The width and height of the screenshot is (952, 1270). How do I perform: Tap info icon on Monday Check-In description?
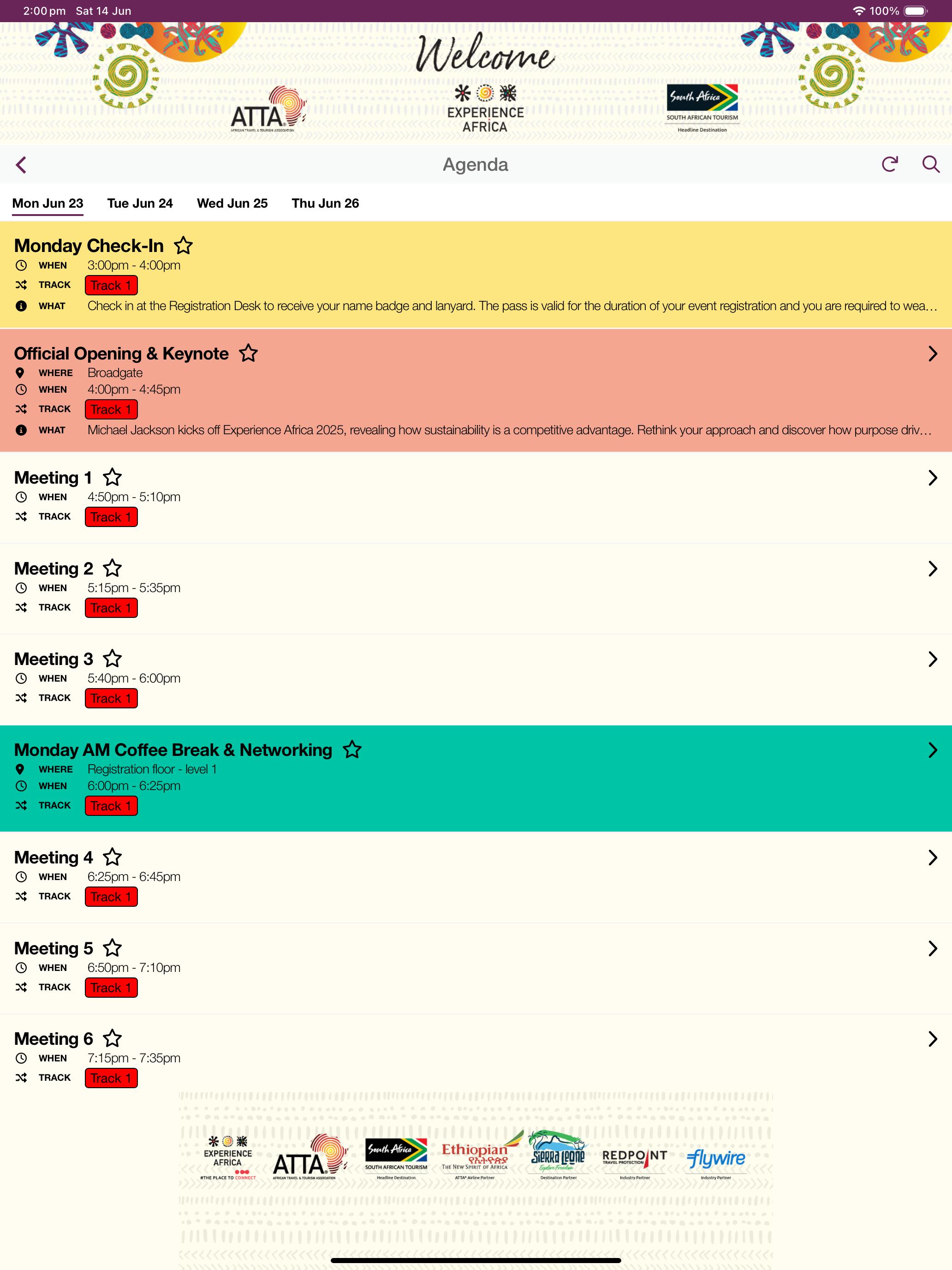pos(21,306)
